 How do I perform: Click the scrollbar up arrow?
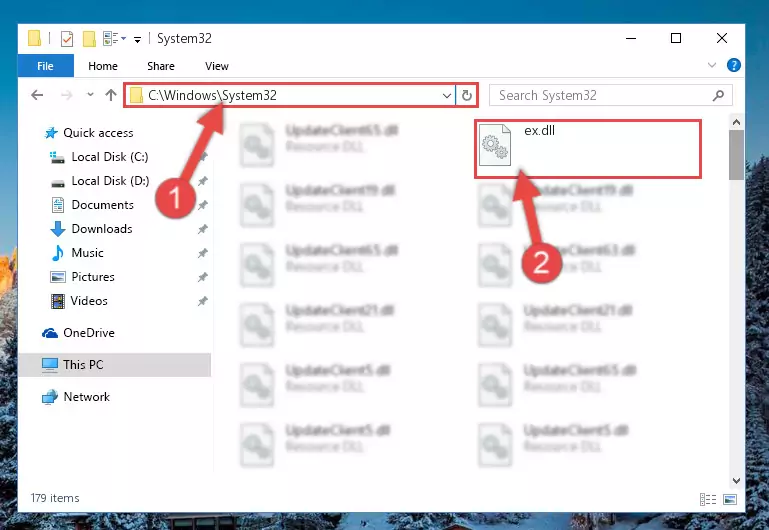click(x=736, y=122)
